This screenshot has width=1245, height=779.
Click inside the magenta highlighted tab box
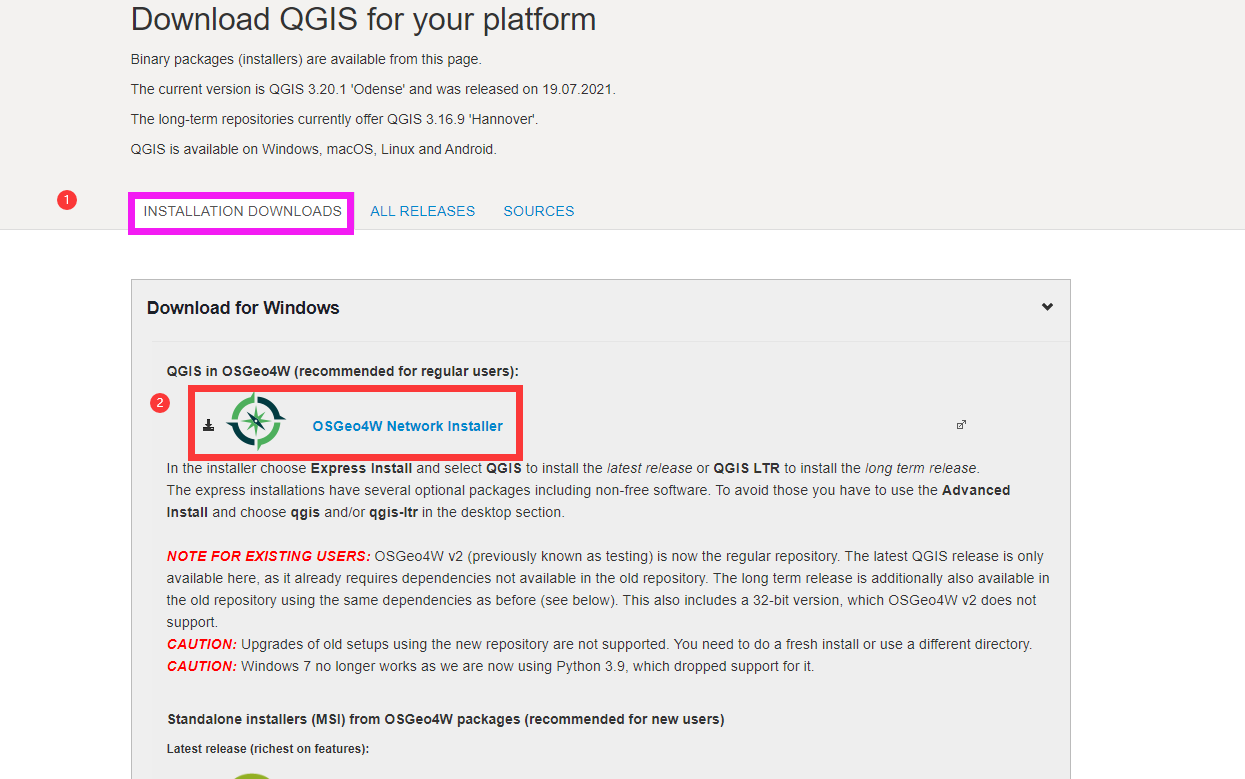tap(240, 211)
